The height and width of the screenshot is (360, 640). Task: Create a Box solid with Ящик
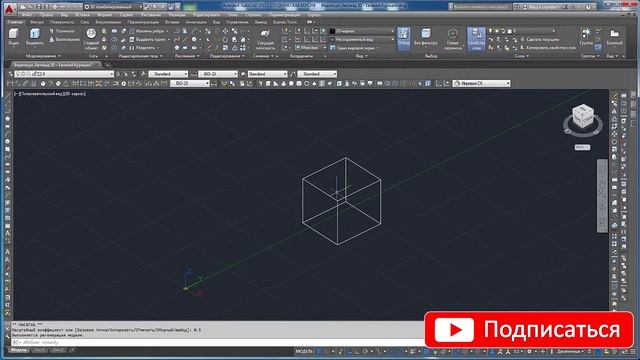coord(13,37)
